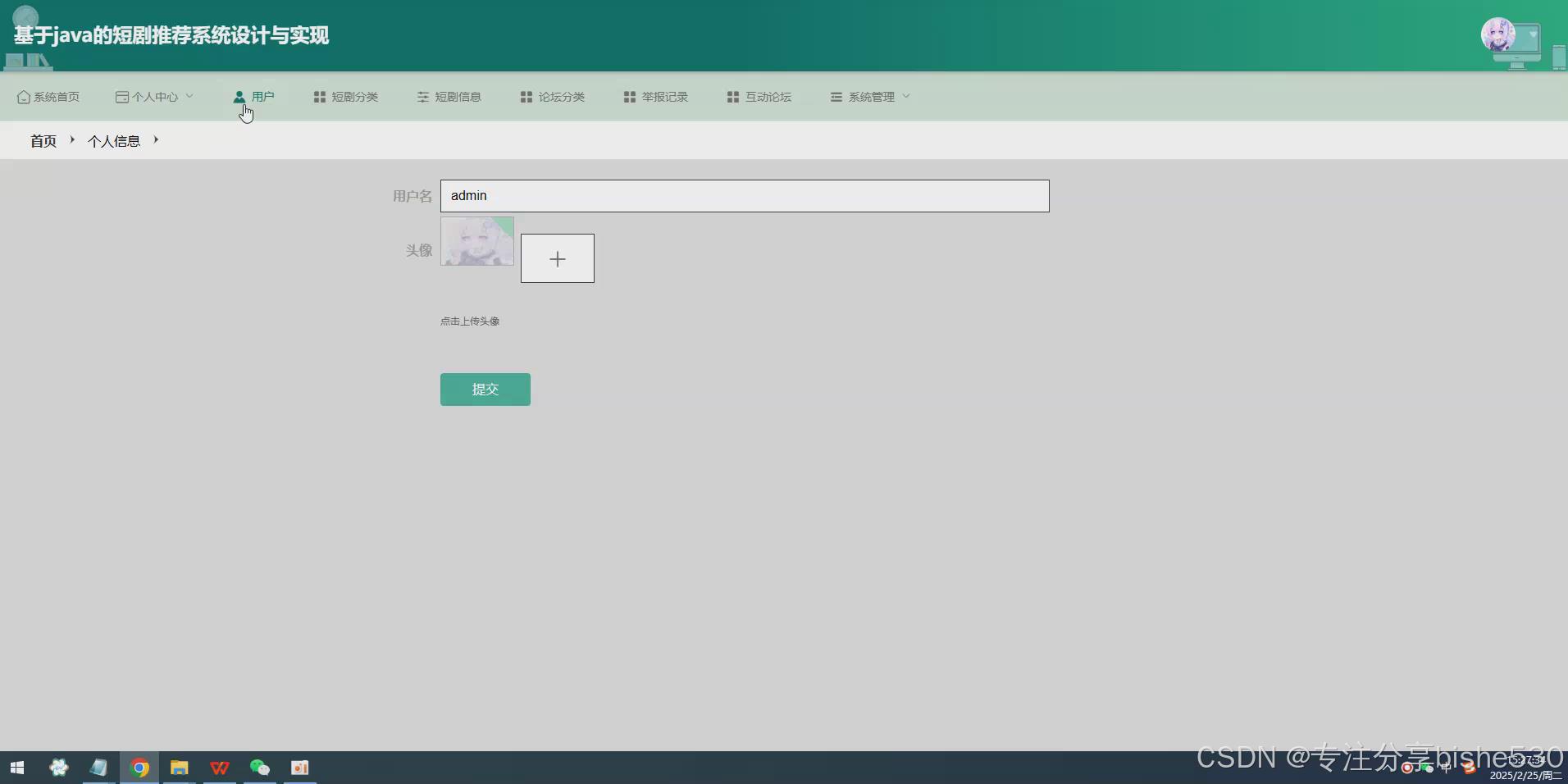Click the Sogou input method tray icon
This screenshot has width=1568, height=784.
click(x=1469, y=768)
